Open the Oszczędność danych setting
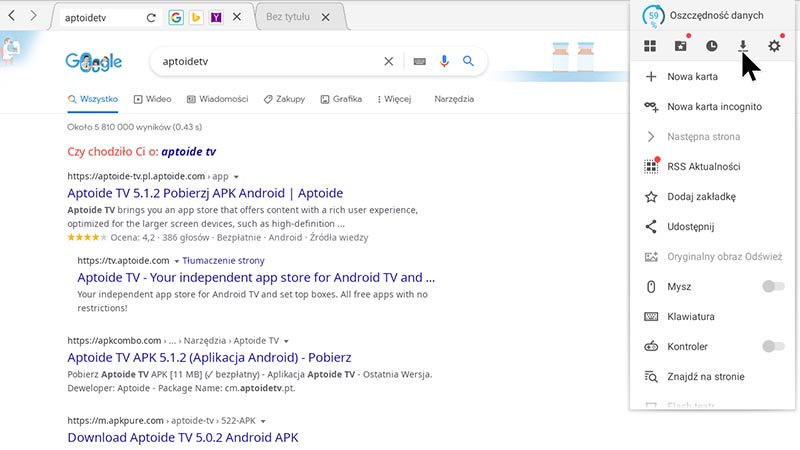Image resolution: width=800 pixels, height=450 pixels. [716, 15]
